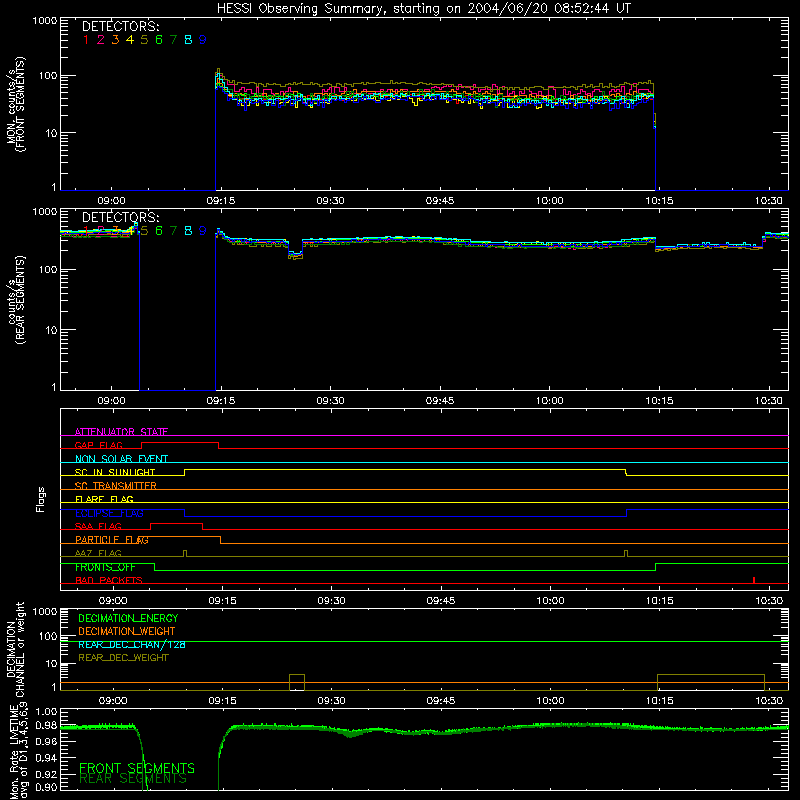Select detector 3 in front segments legend
Viewport: 800px width, 800px height.
click(x=115, y=40)
